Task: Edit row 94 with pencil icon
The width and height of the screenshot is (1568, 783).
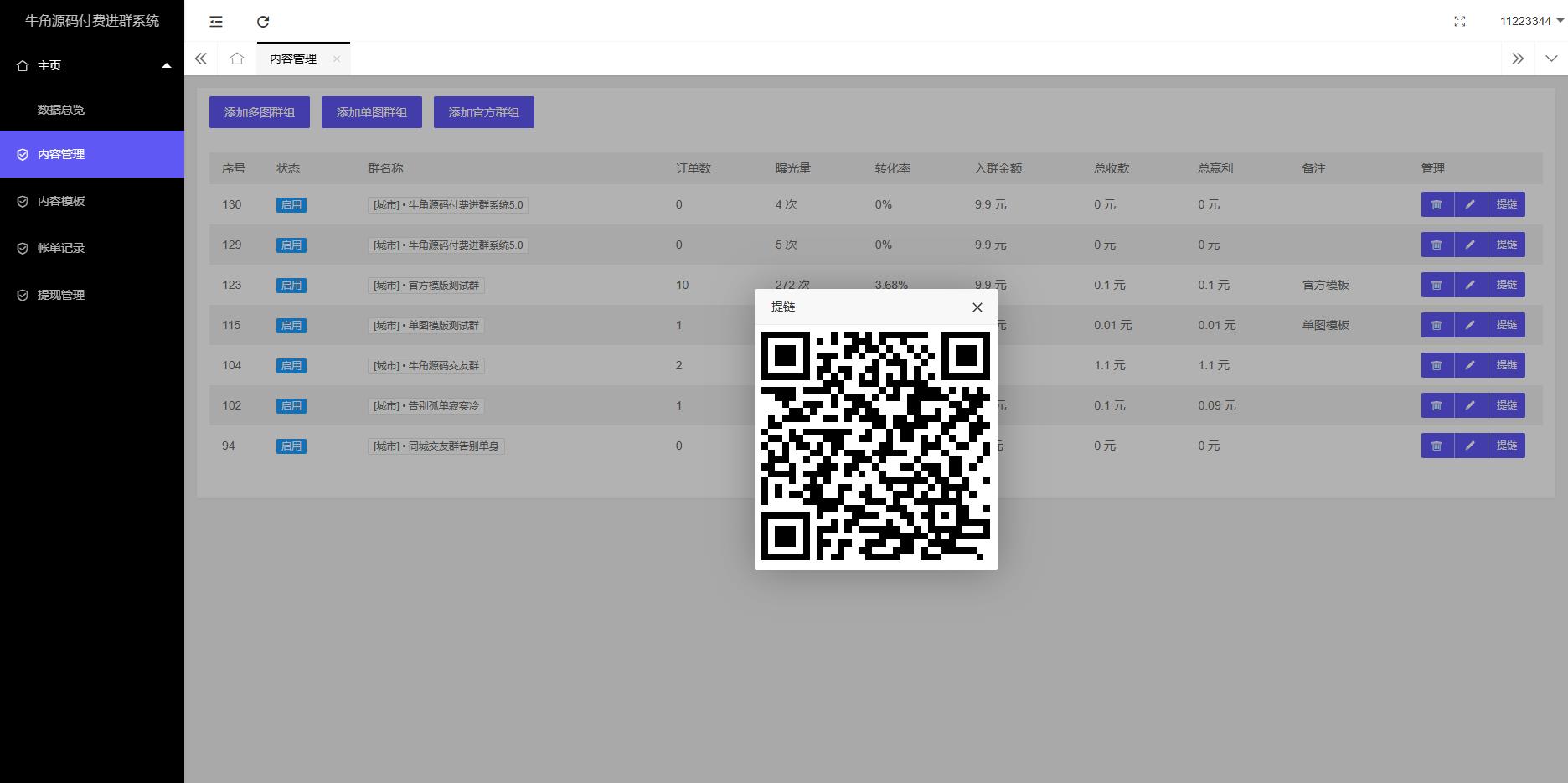Action: pos(1471,446)
